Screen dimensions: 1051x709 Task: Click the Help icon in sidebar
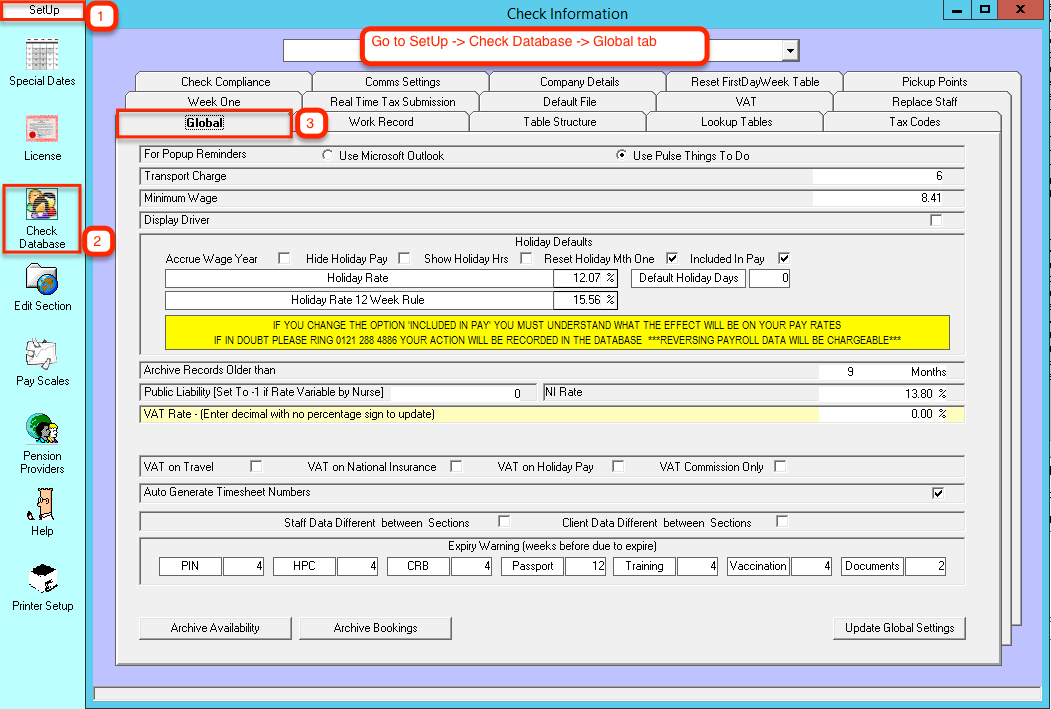click(42, 504)
